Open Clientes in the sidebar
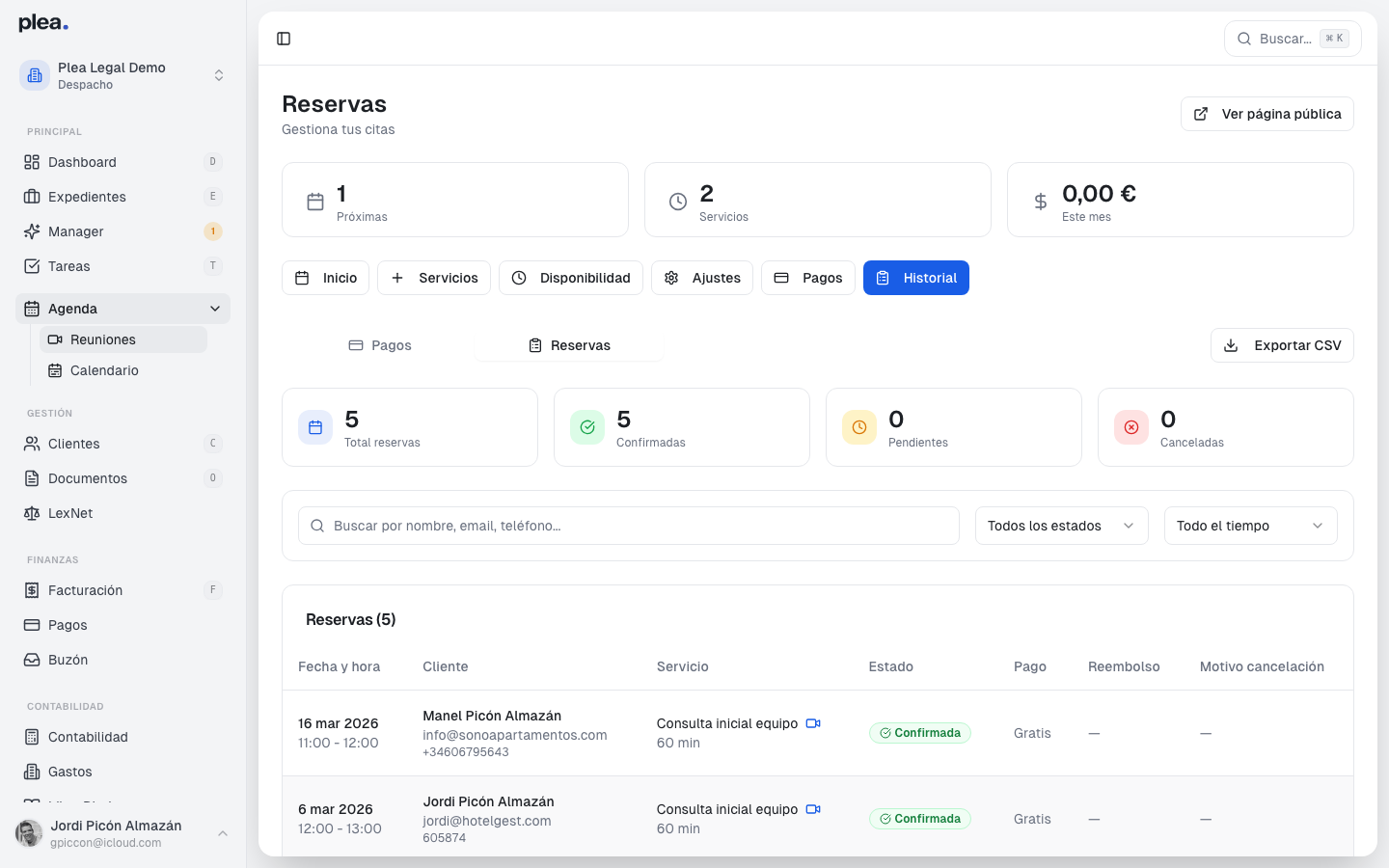The height and width of the screenshot is (868, 1389). pyautogui.click(x=123, y=444)
